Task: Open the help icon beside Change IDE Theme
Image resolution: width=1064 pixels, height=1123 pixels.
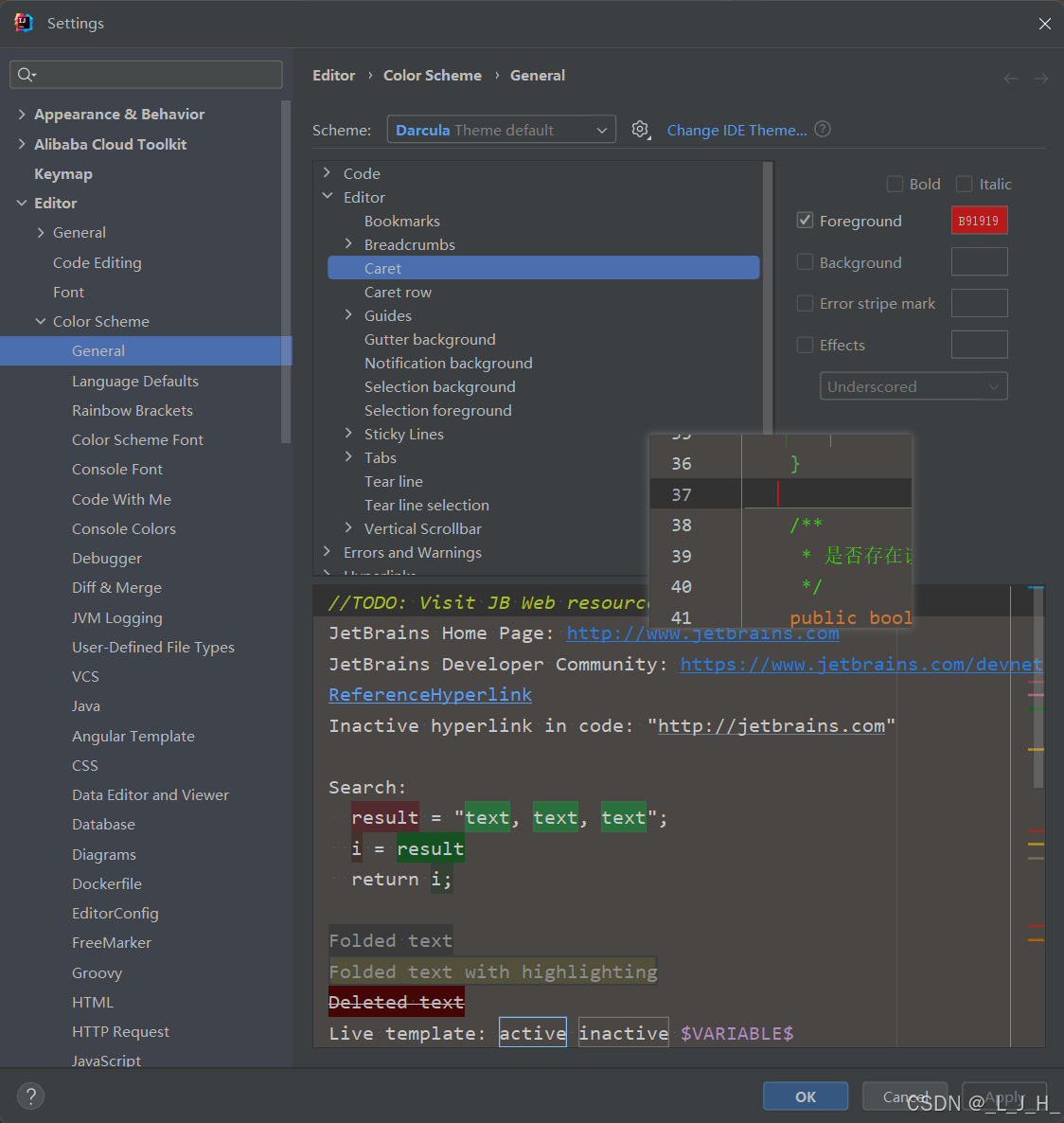Action: tap(823, 129)
